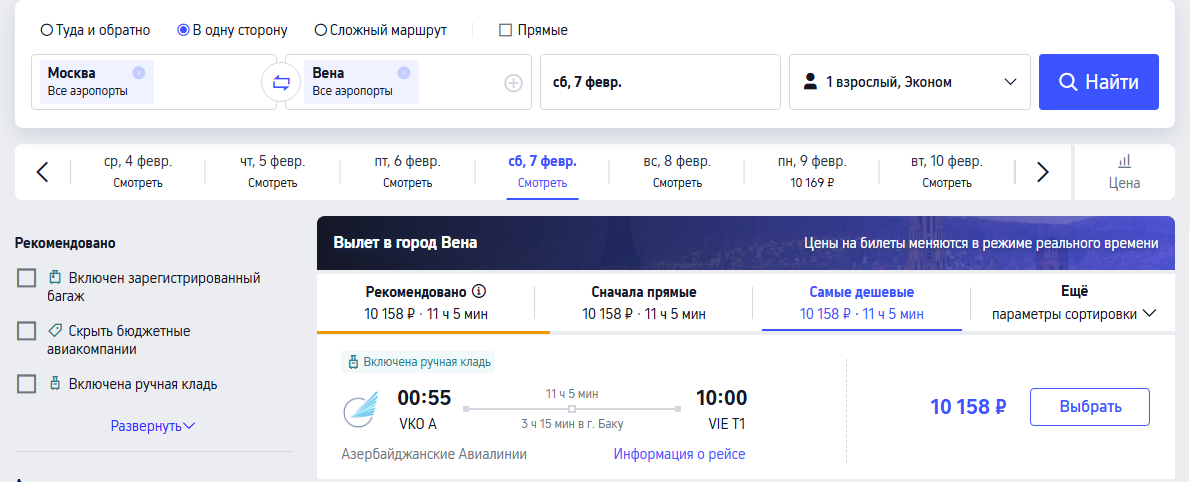Select Туда и обратно radio option
Image resolution: width=1190 pixels, height=482 pixels.
[x=47, y=30]
